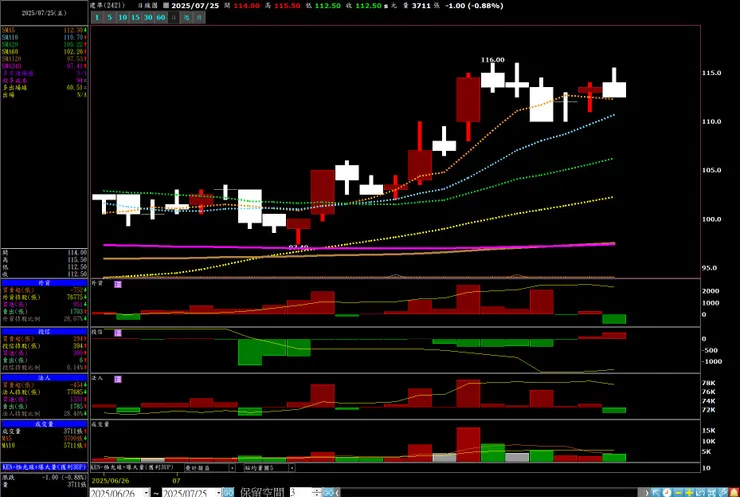Select the 60-minute interval button

point(161,17)
